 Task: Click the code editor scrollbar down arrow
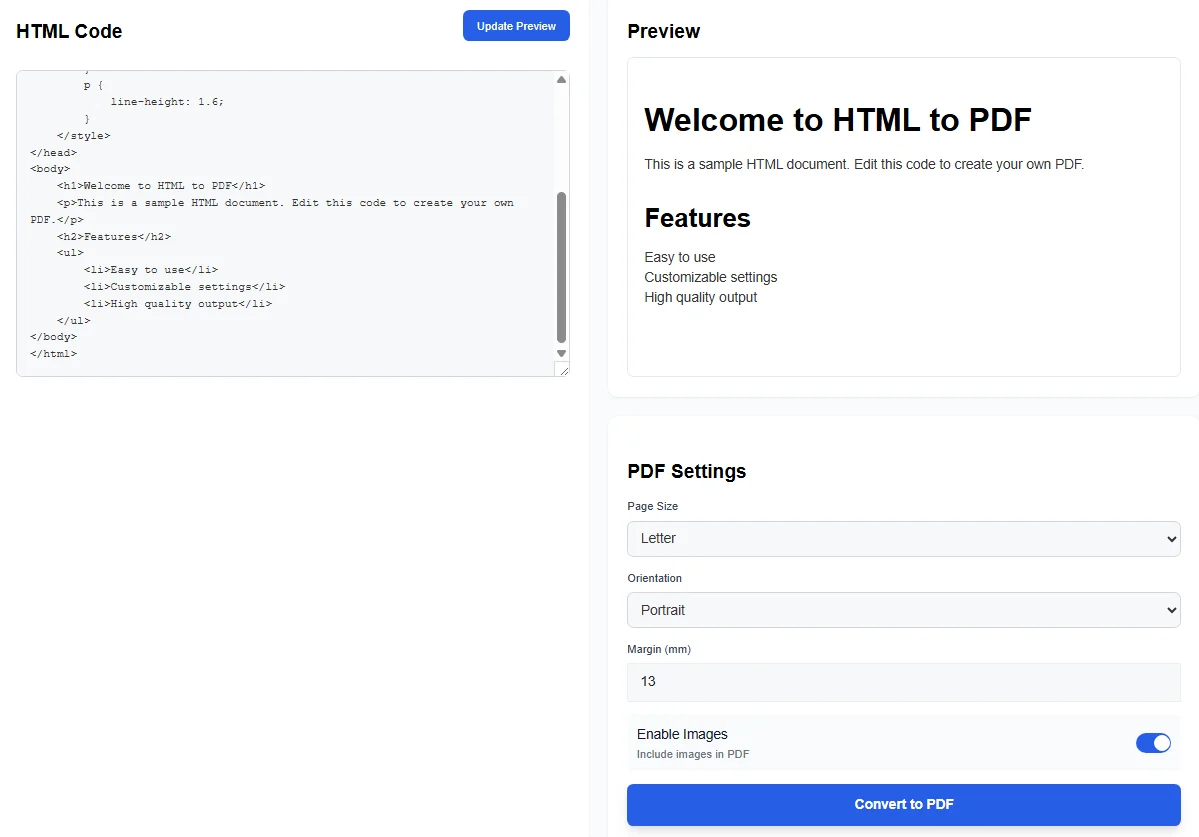click(x=561, y=352)
